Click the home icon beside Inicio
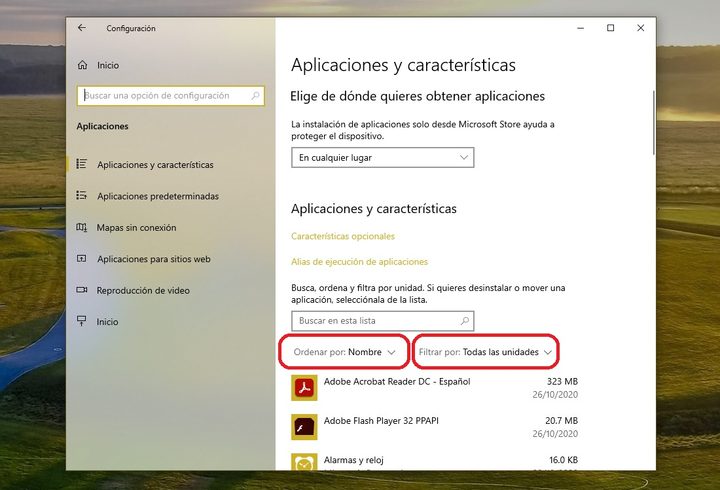The height and width of the screenshot is (490, 720). (82, 65)
